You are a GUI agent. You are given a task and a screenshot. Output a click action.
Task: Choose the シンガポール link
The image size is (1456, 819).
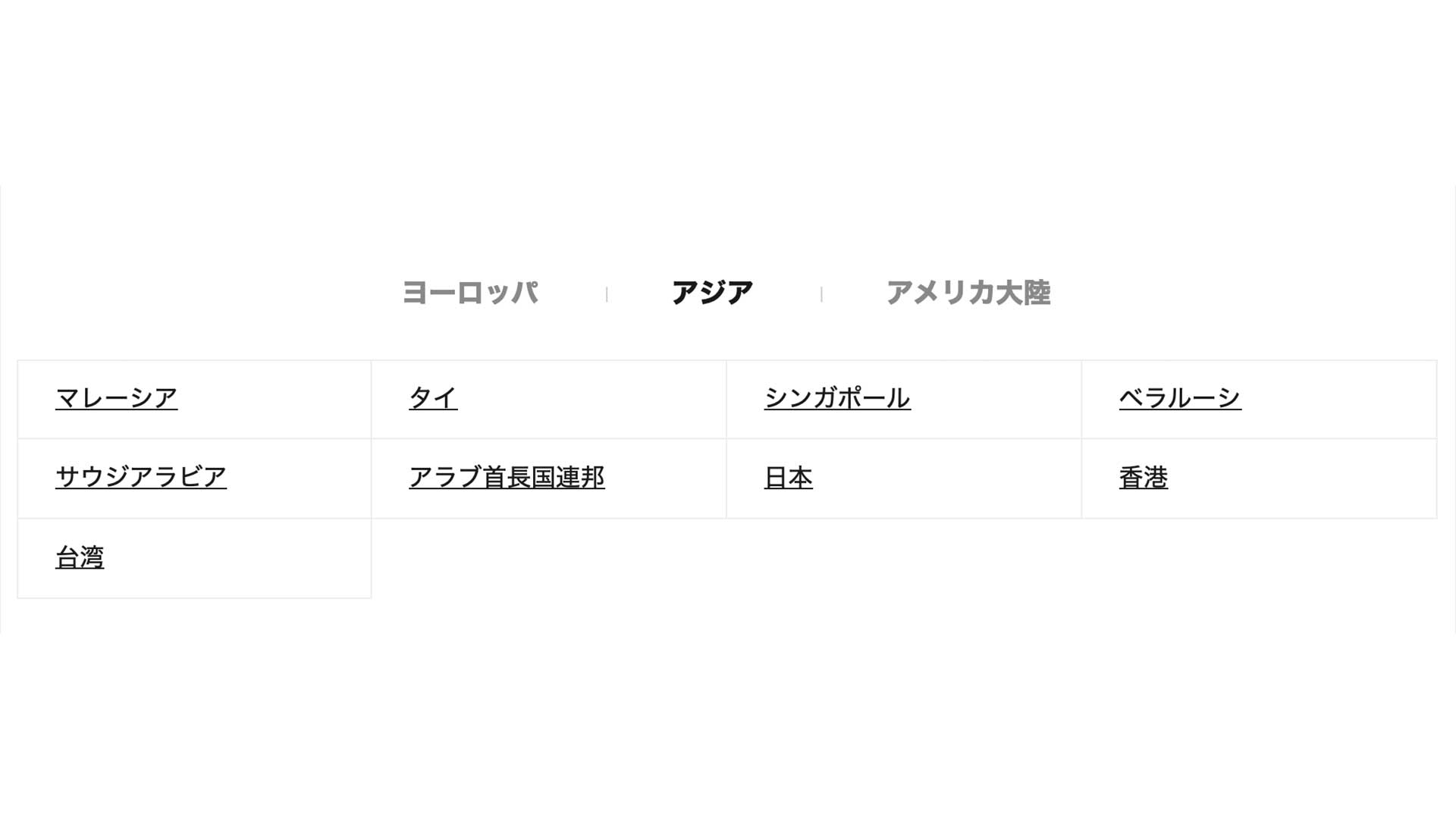click(837, 398)
